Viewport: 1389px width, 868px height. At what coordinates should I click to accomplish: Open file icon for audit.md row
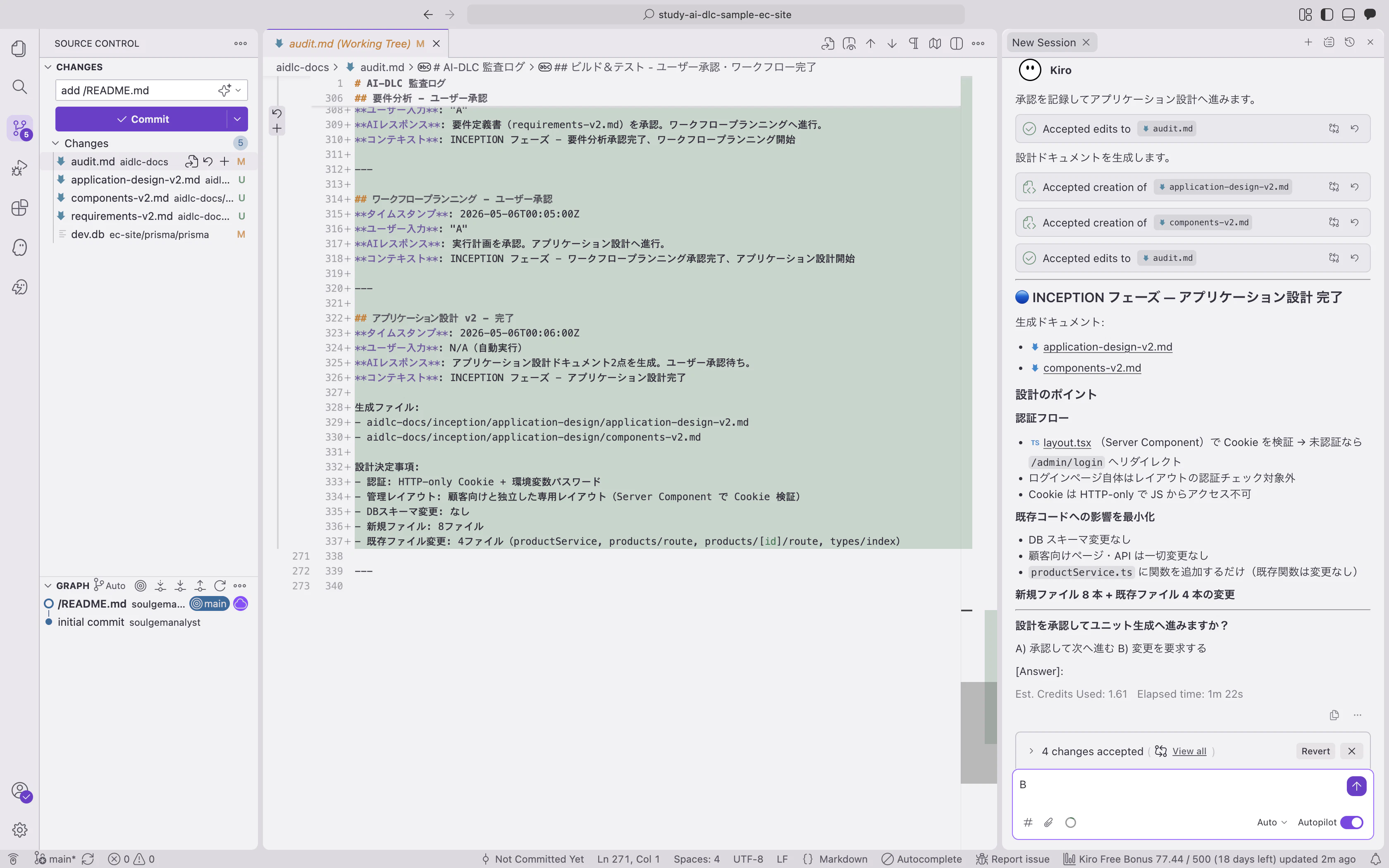pos(192,161)
